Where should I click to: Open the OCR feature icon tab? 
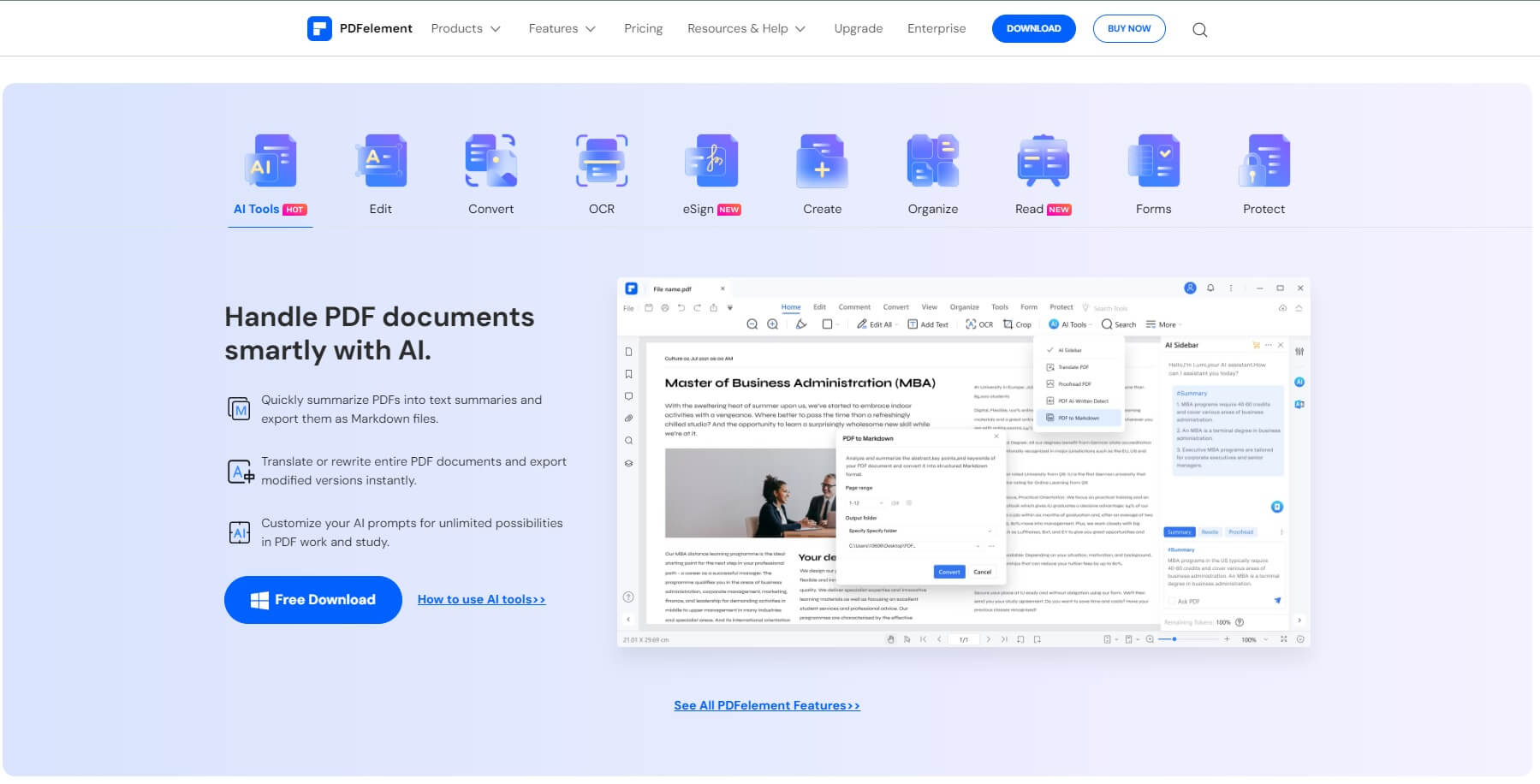pos(601,175)
